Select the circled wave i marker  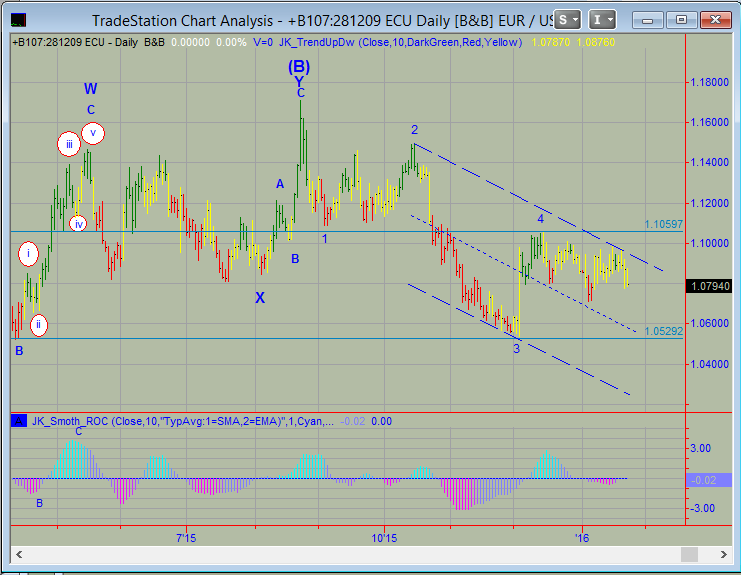point(29,254)
